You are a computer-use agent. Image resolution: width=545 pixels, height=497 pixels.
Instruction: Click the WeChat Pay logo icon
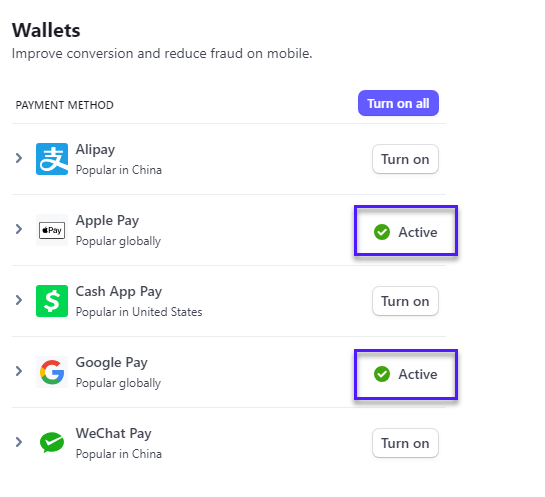(x=52, y=442)
